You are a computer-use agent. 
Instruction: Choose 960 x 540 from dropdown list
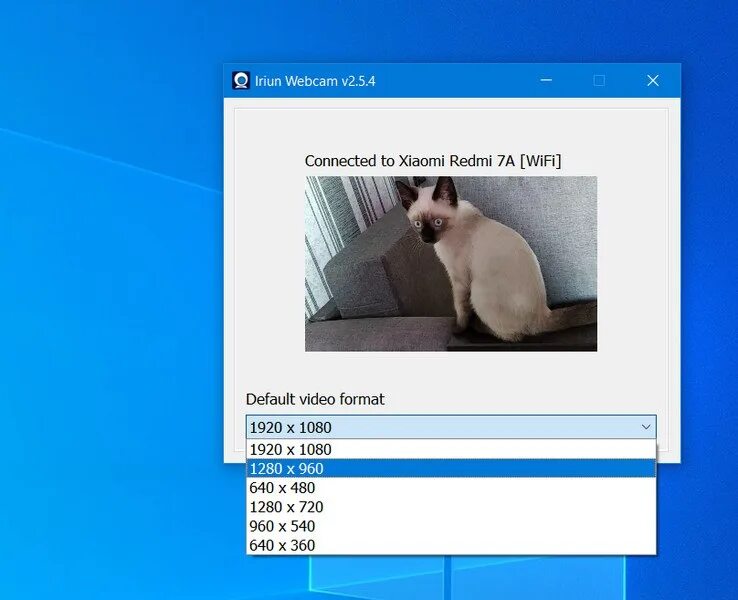coord(451,526)
